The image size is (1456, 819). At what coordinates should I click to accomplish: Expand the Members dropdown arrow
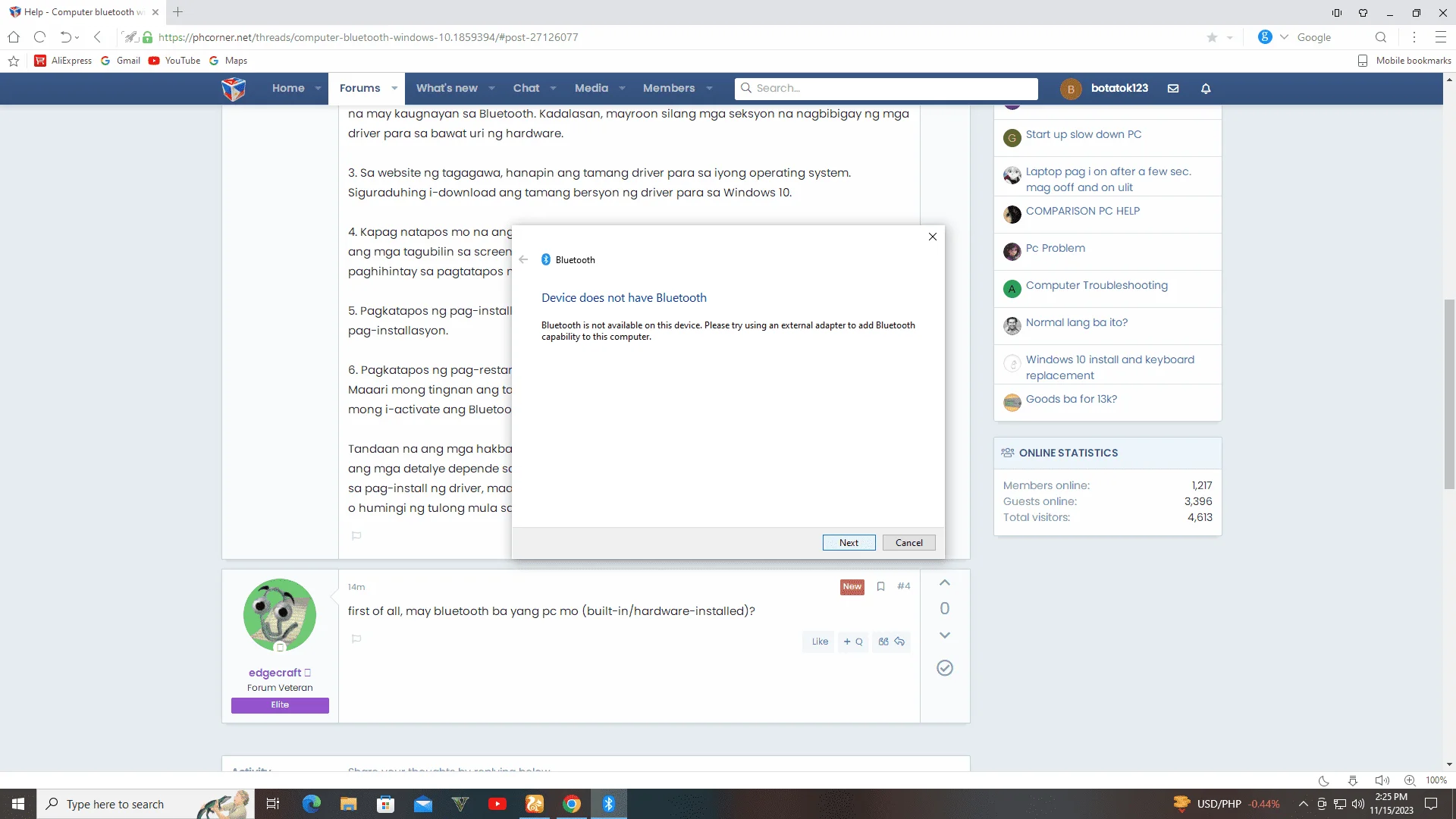pos(709,89)
